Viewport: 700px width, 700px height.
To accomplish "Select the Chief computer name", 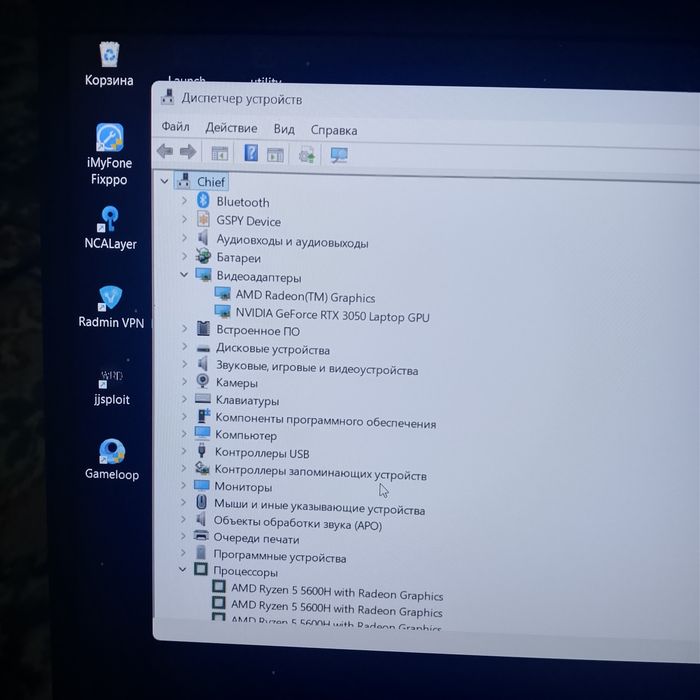I will click(211, 182).
